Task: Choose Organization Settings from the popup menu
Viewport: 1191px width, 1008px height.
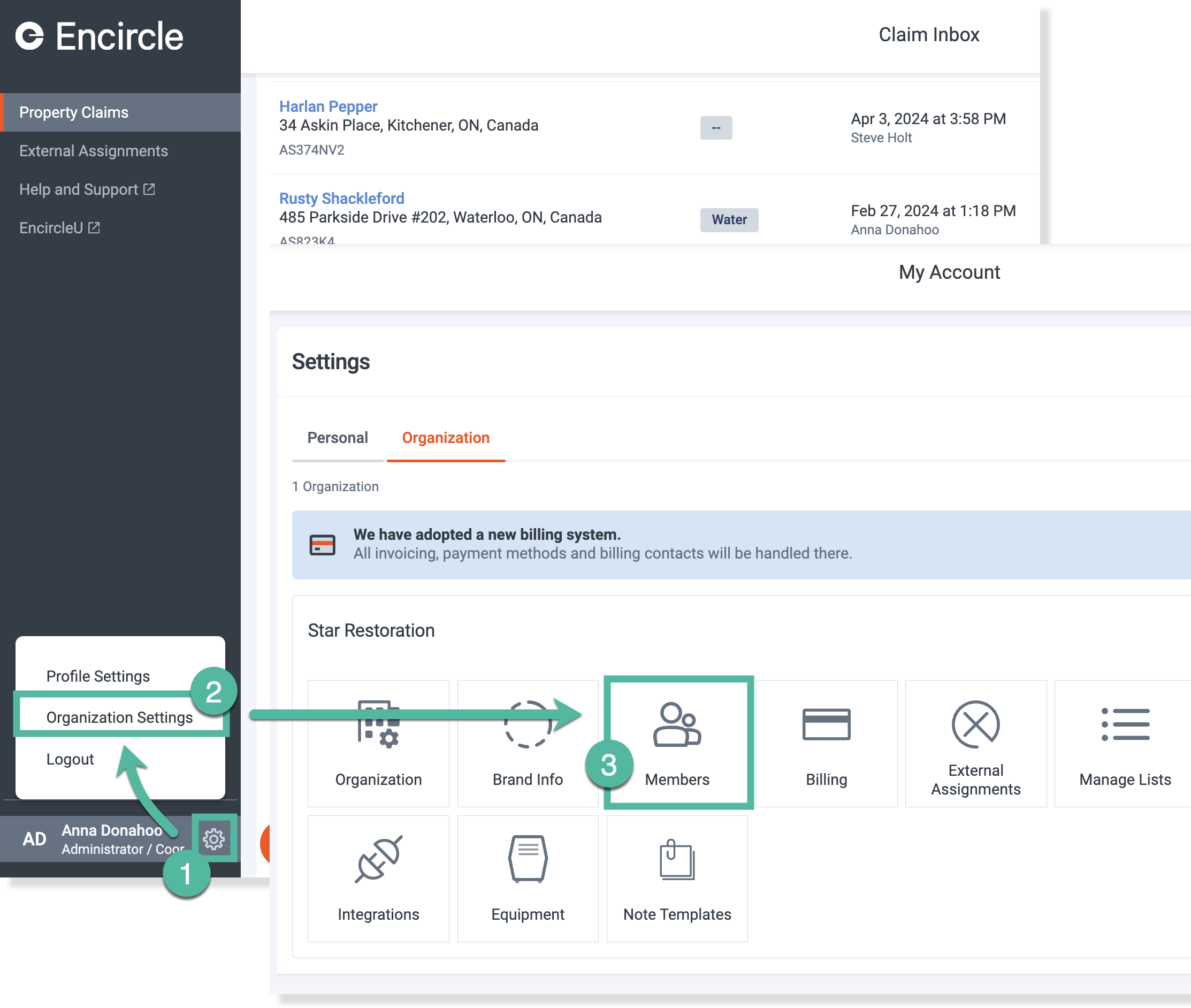Action: 119,717
